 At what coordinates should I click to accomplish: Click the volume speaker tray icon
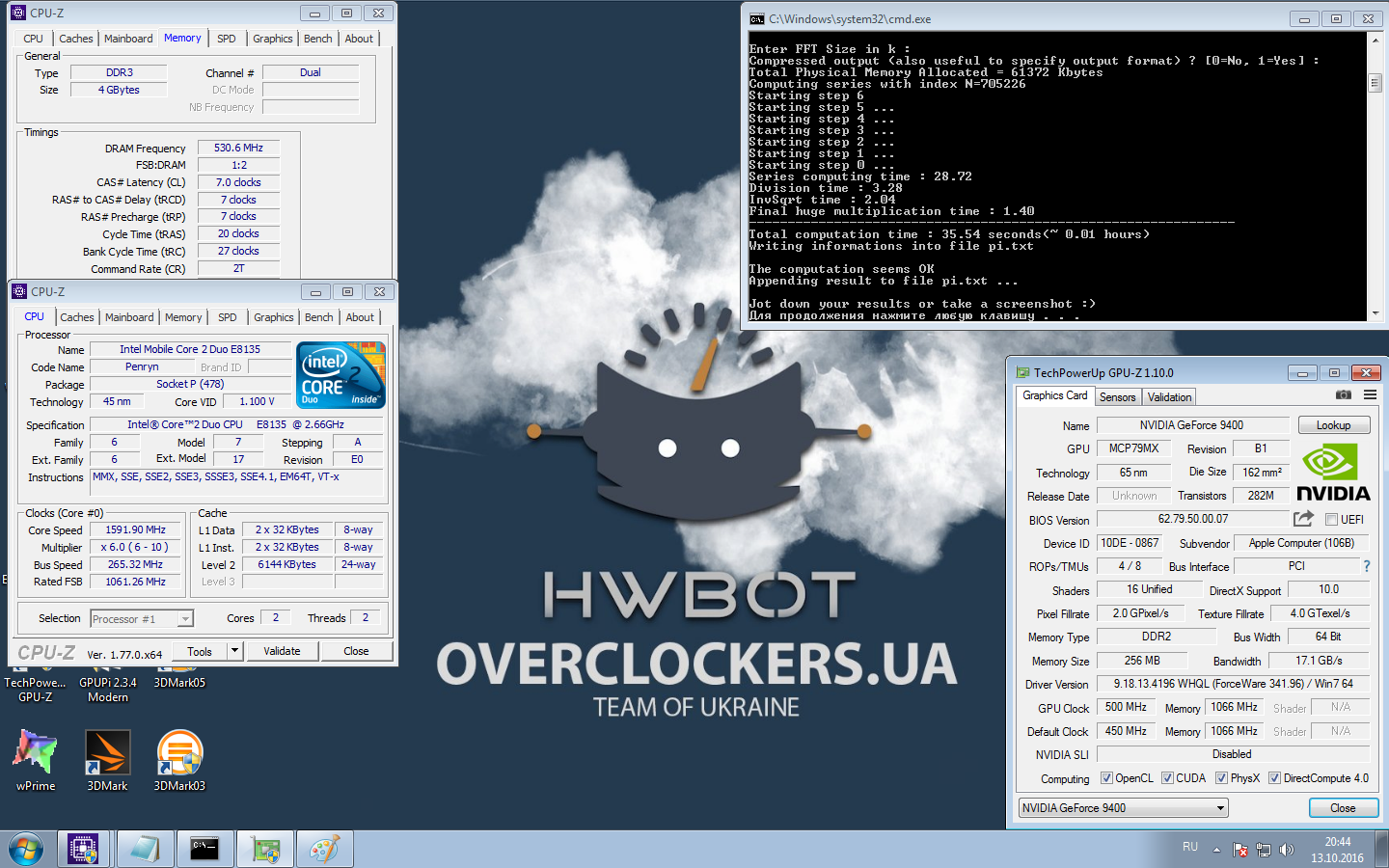1286,850
